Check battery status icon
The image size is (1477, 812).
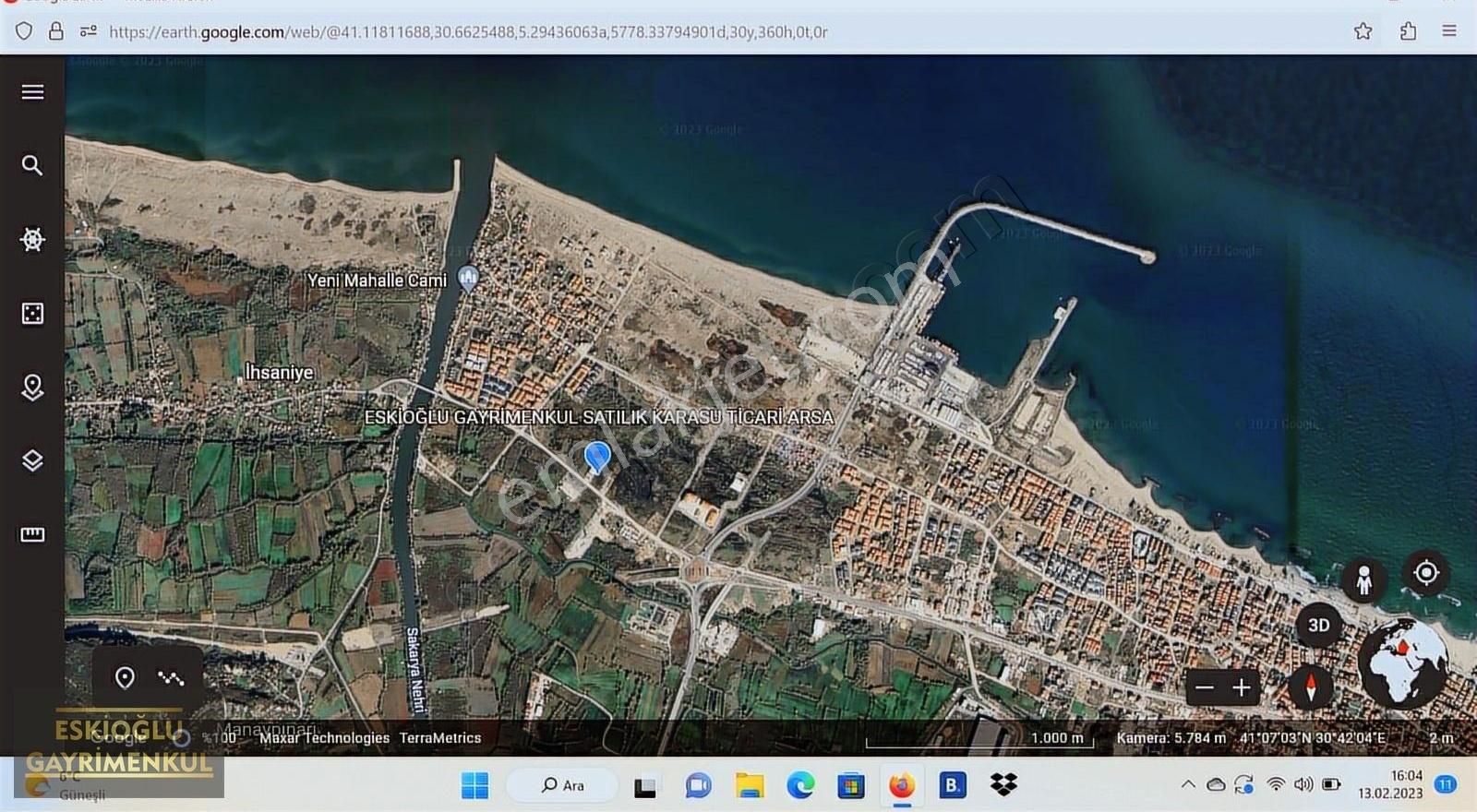tap(1331, 785)
